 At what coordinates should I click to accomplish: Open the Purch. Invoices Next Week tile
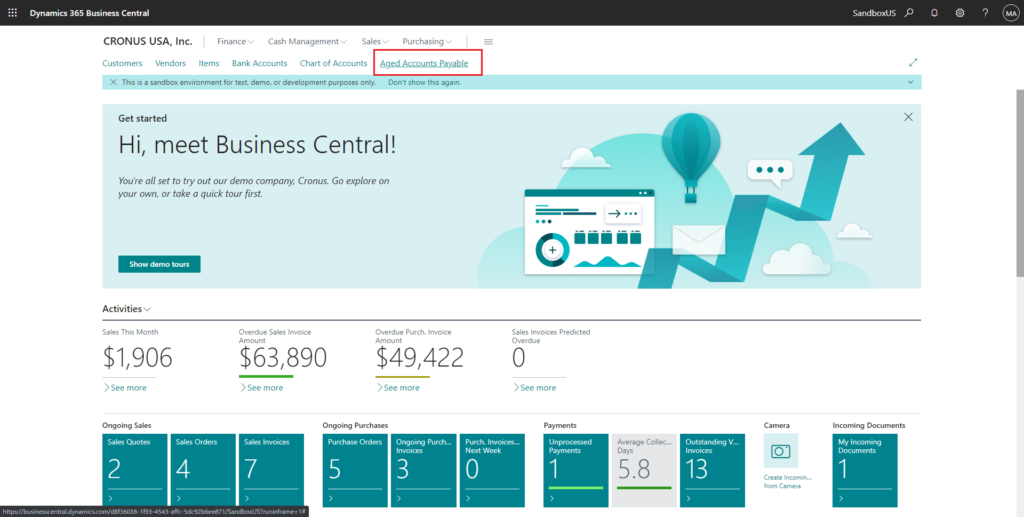[492, 471]
